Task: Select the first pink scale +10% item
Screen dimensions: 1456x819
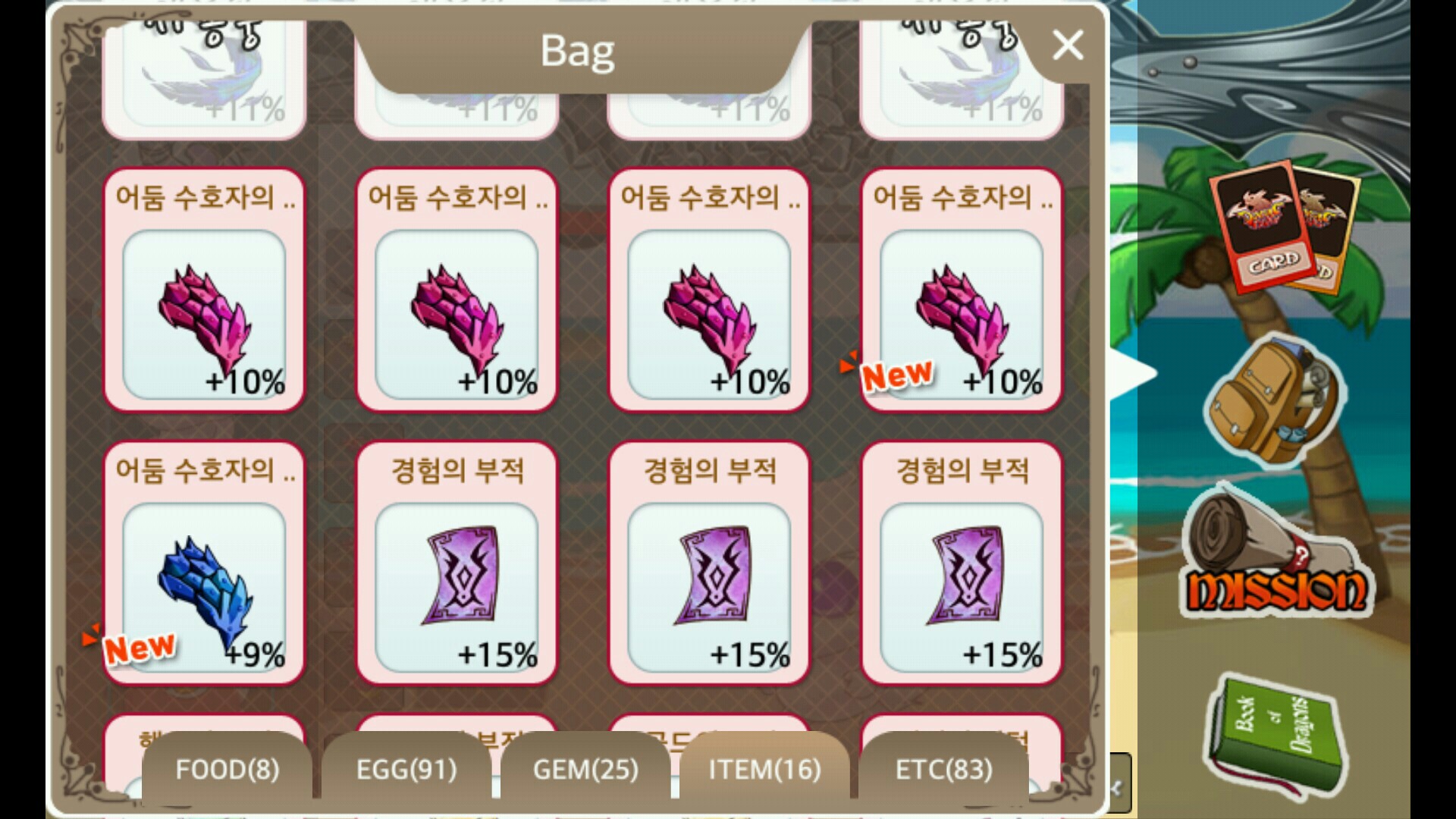Action: click(x=204, y=290)
